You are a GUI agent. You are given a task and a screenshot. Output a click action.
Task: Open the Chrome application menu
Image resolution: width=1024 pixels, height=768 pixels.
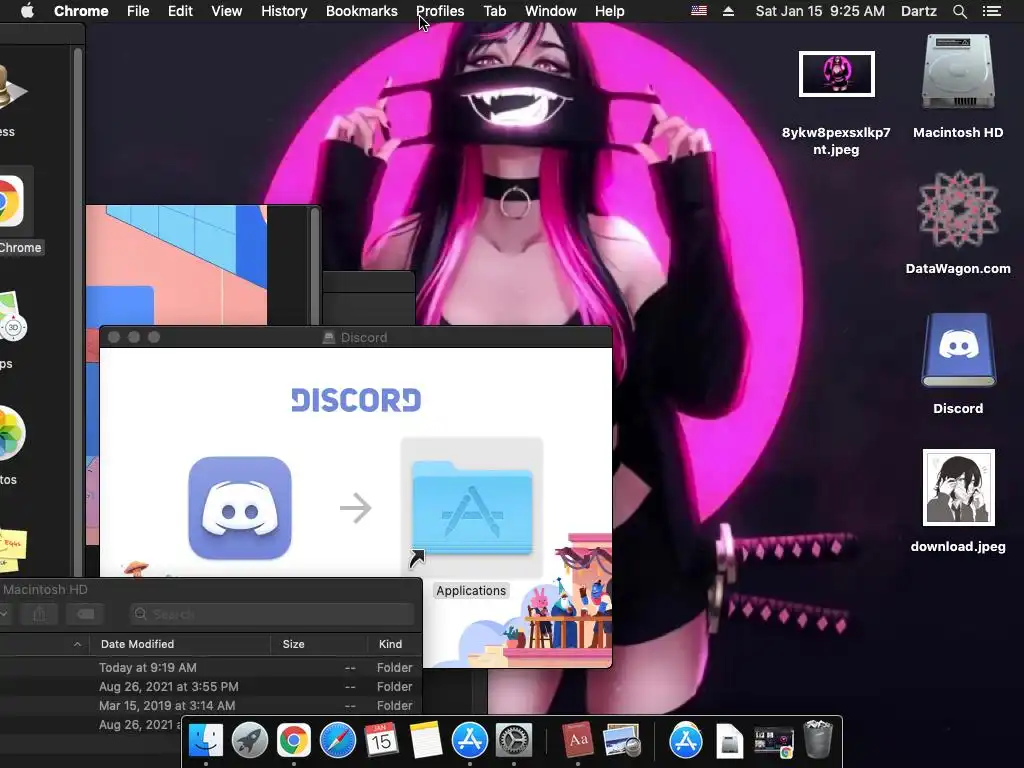coord(81,11)
